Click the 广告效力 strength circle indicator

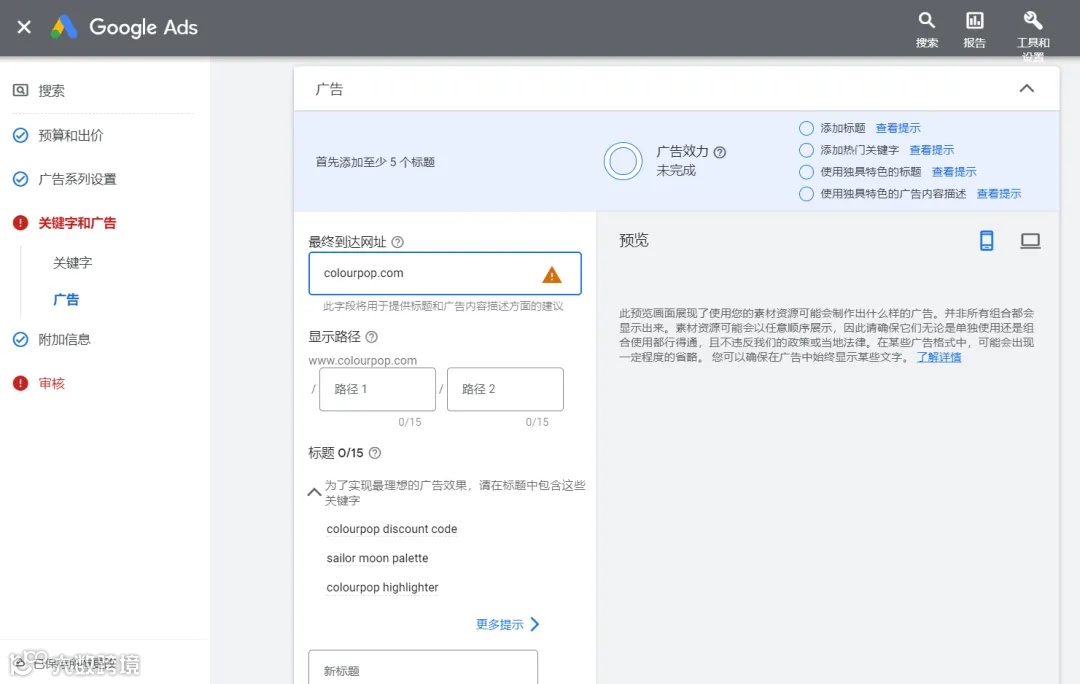pyautogui.click(x=623, y=161)
